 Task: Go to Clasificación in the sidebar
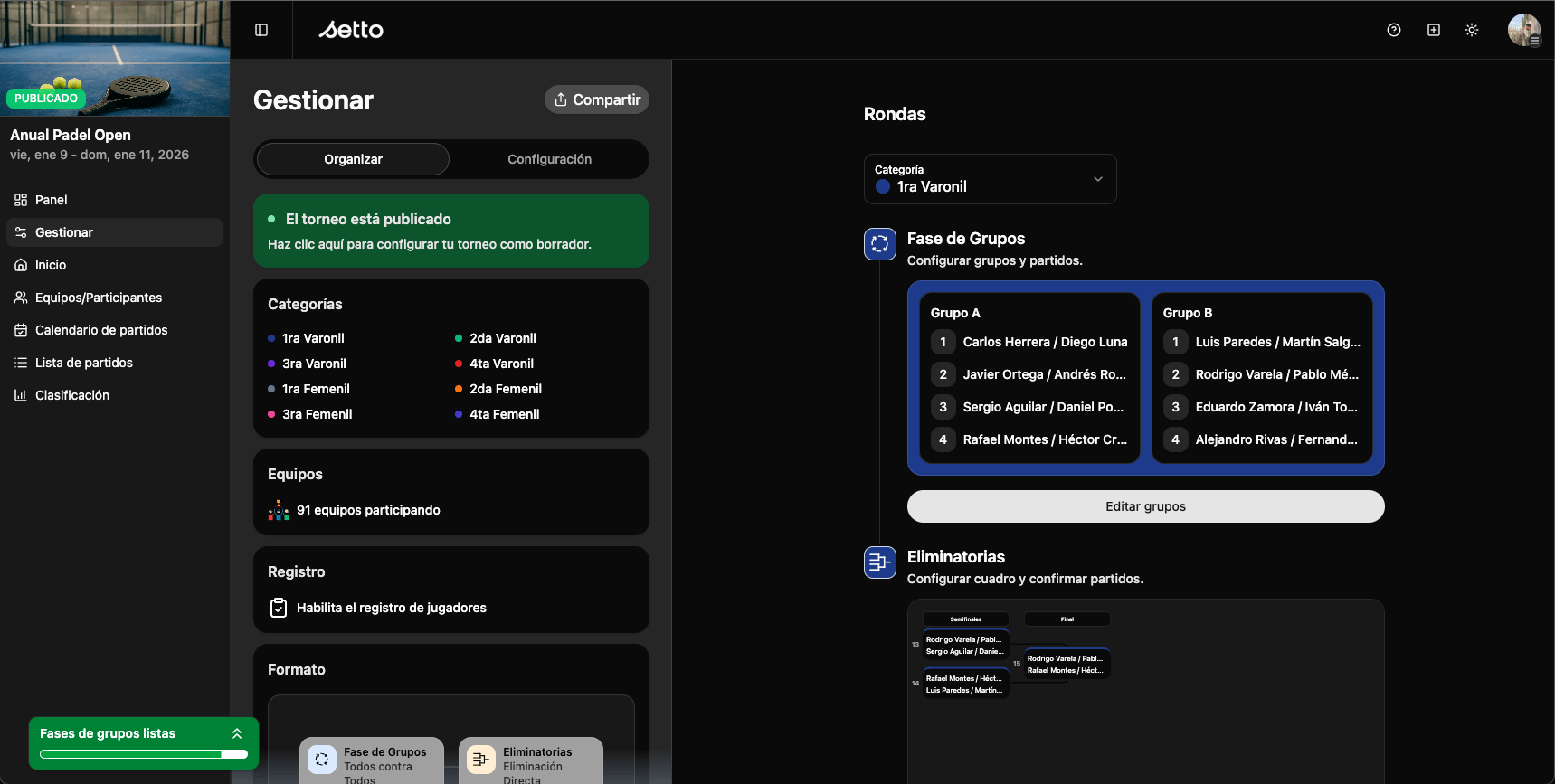(72, 395)
